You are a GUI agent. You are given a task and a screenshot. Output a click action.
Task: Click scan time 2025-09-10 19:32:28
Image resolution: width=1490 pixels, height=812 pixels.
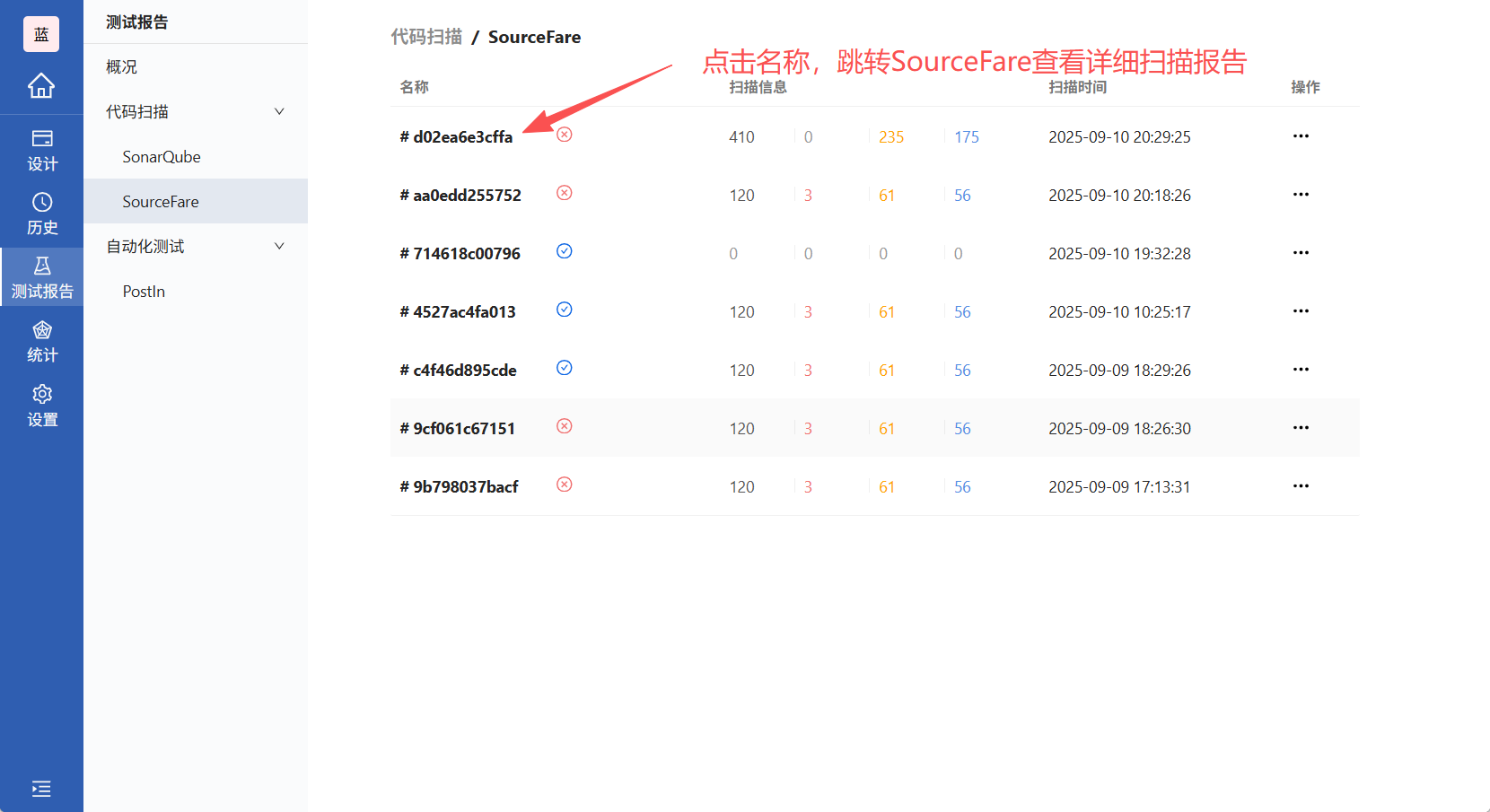(x=1119, y=254)
